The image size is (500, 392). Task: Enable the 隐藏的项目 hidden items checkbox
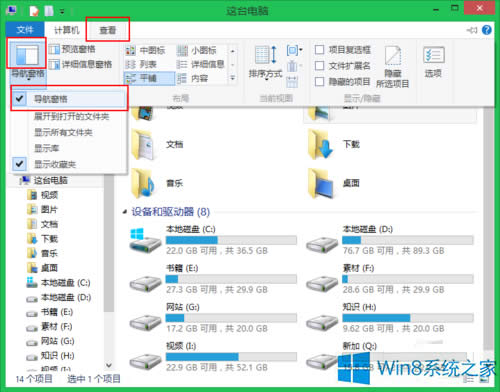319,82
